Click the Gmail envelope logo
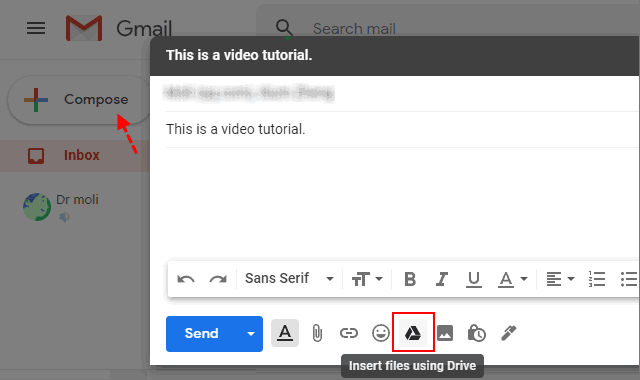The height and width of the screenshot is (380, 640). click(84, 28)
